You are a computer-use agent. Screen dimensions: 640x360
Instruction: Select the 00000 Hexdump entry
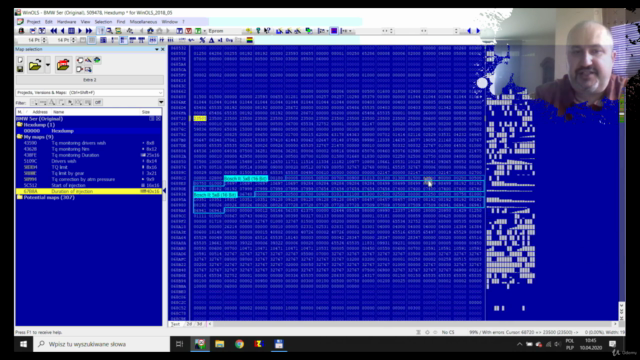coord(89,131)
